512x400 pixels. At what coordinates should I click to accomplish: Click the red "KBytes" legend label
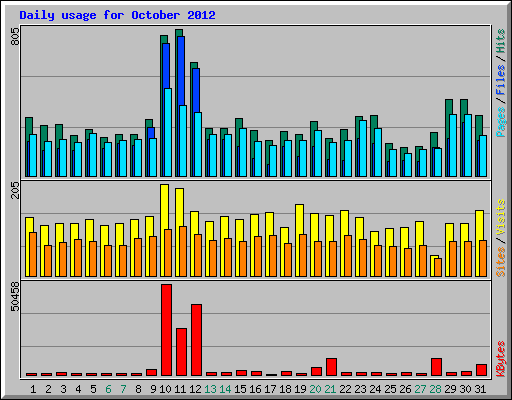coord(501,359)
